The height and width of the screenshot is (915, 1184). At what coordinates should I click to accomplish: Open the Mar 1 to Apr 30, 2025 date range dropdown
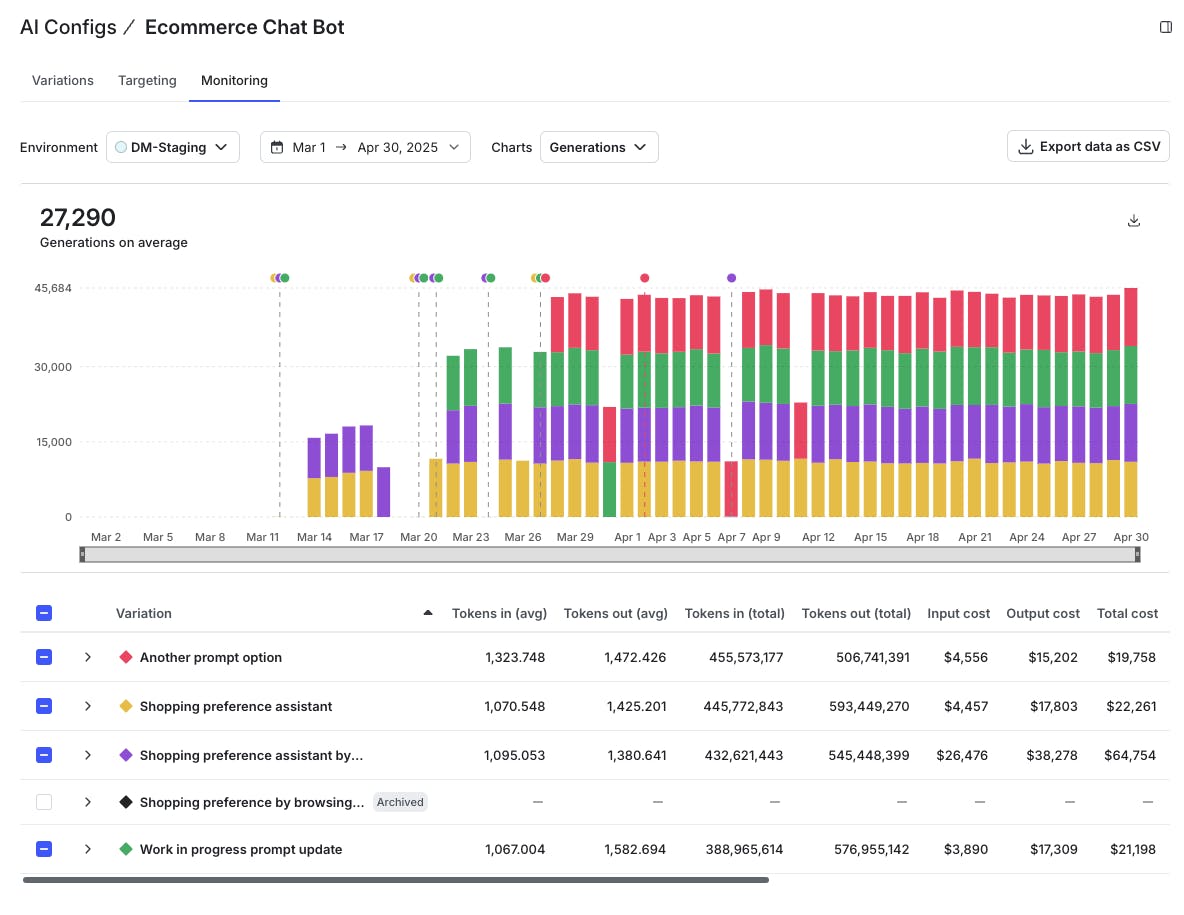365,147
